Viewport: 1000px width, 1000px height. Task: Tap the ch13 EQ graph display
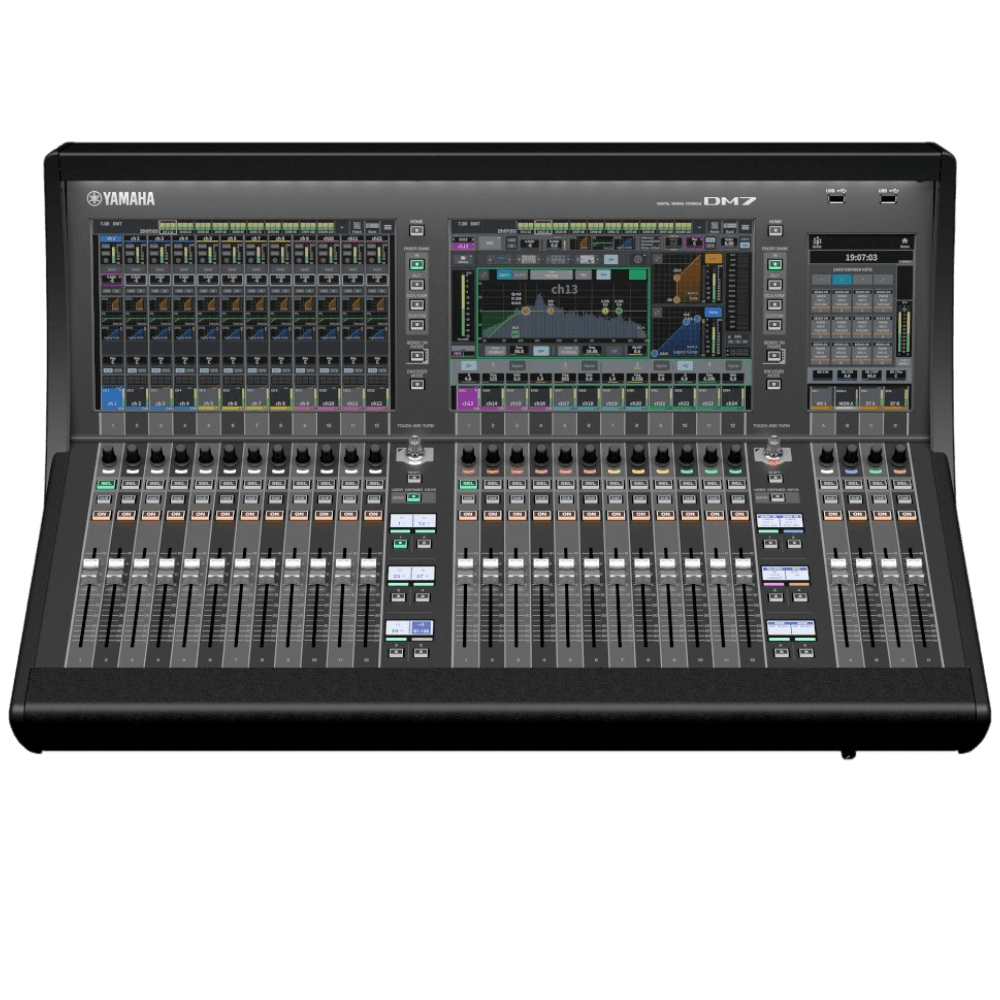pos(564,313)
